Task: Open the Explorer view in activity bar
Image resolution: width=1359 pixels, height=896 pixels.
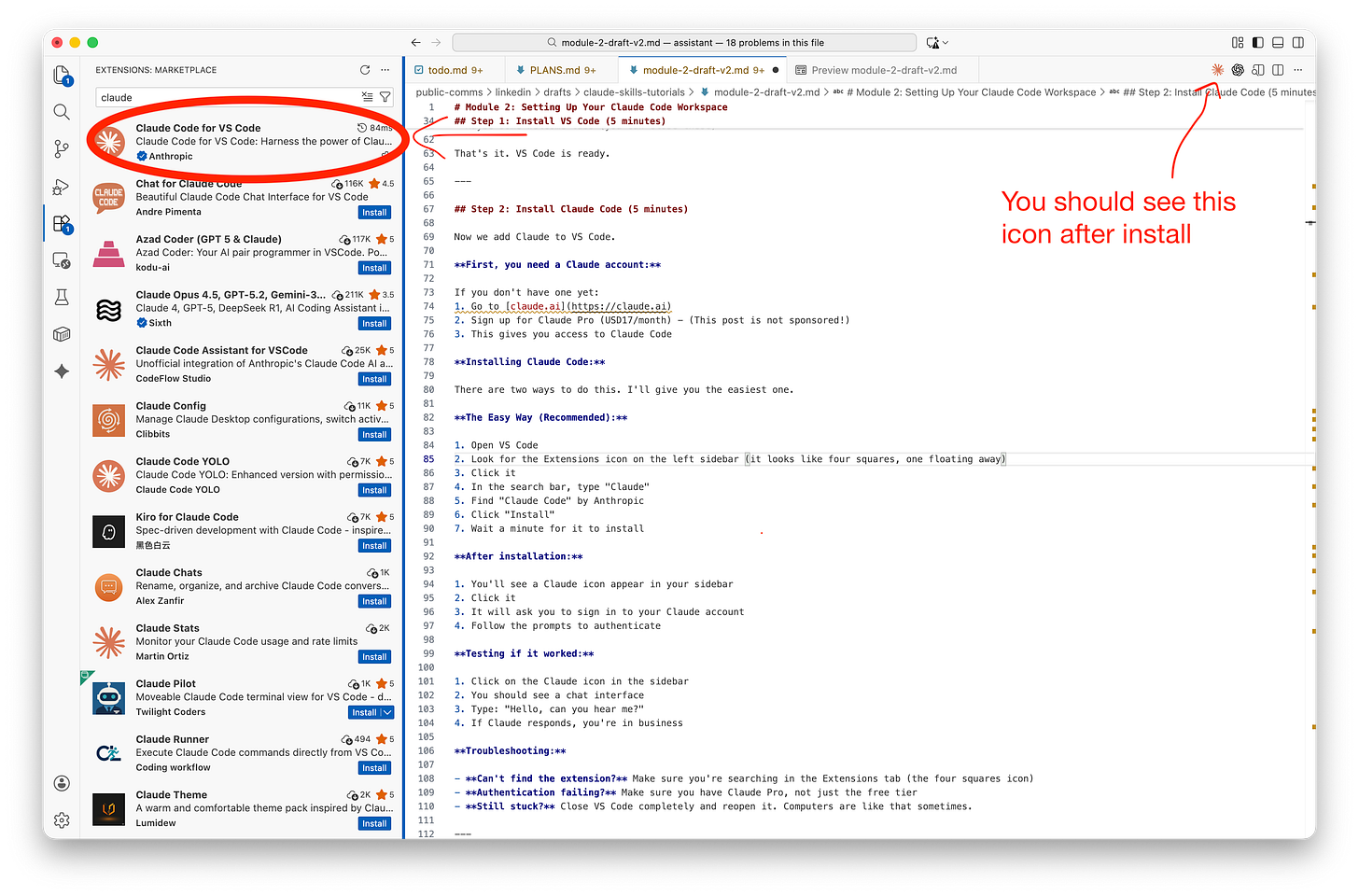Action: (62, 76)
